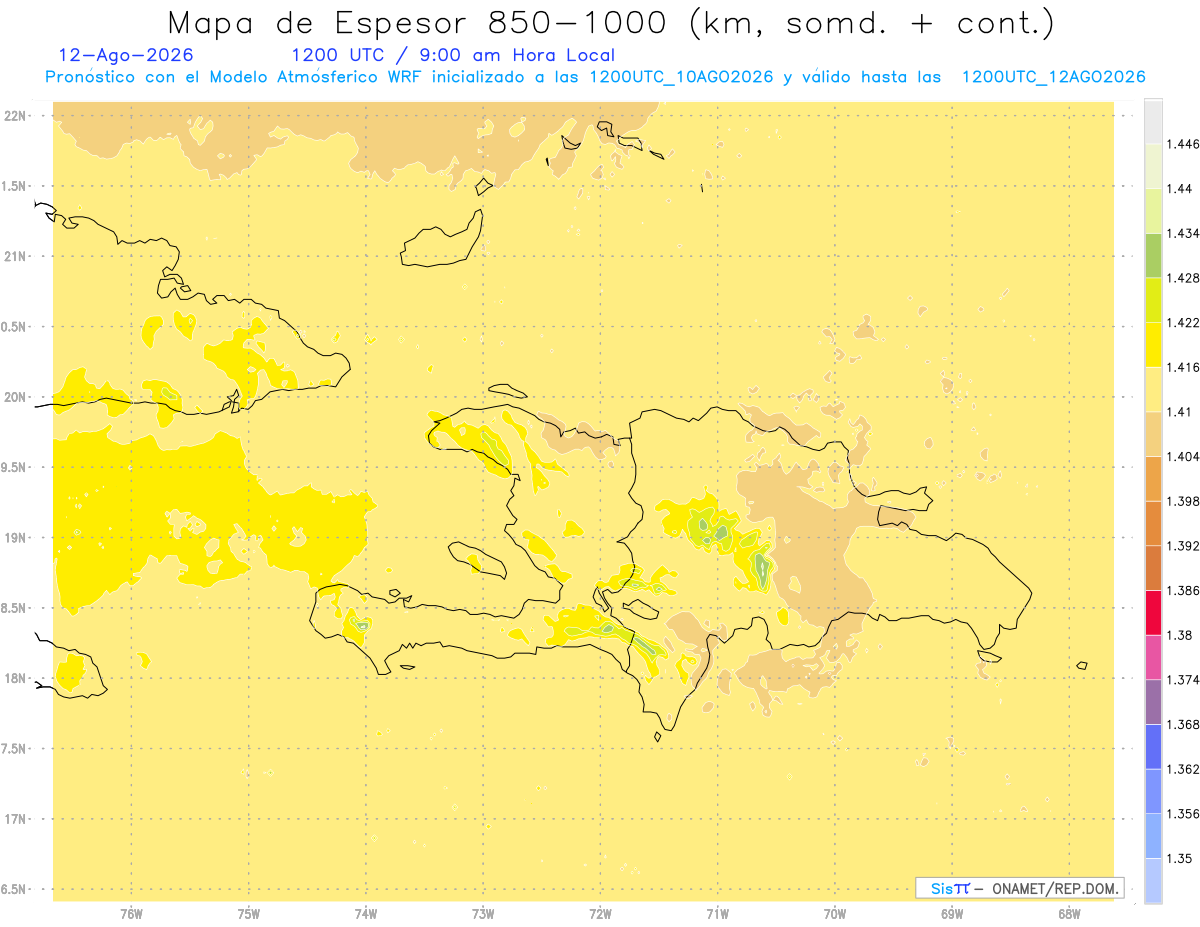Click the blue swatch between 1.362 and 1.368
This screenshot has height=927, width=1200.
(x=1153, y=747)
